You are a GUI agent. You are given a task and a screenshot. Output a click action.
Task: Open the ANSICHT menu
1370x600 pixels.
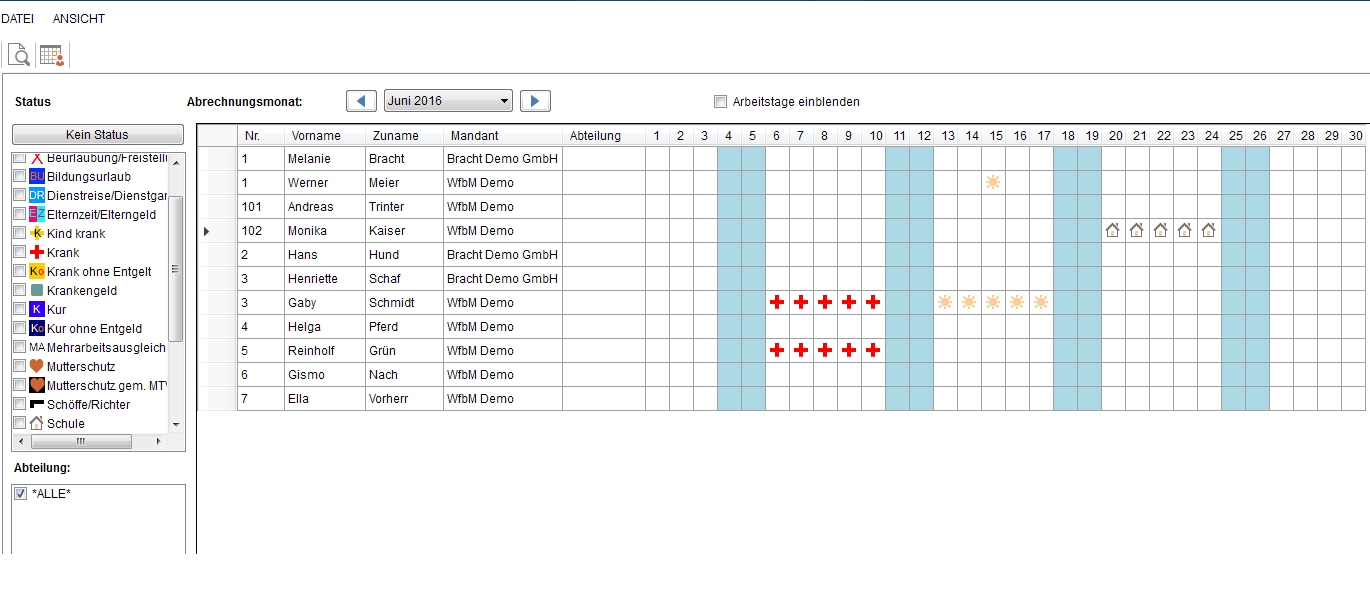tap(79, 19)
